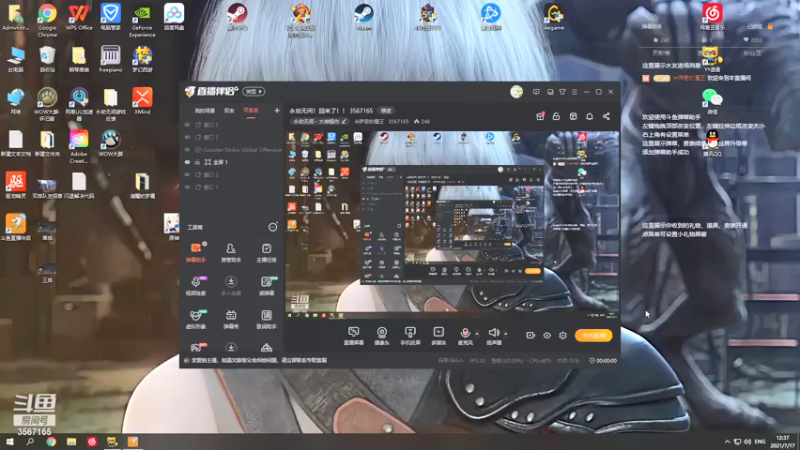
Task: Toggle the preview eye icon in bottom bar
Action: click(x=546, y=335)
